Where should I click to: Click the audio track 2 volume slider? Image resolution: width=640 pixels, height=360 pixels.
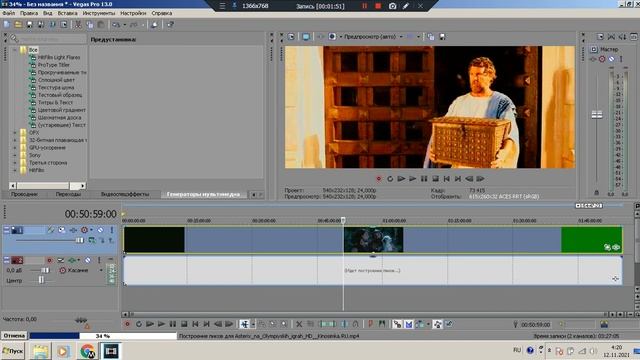pyautogui.click(x=45, y=270)
